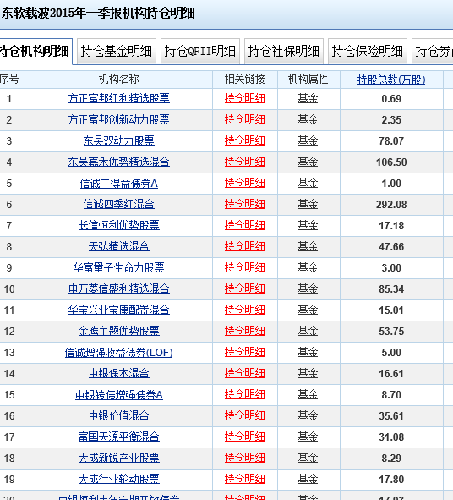Open 持仓明细 link for row 19
The width and height of the screenshot is (453, 500).
point(245,479)
